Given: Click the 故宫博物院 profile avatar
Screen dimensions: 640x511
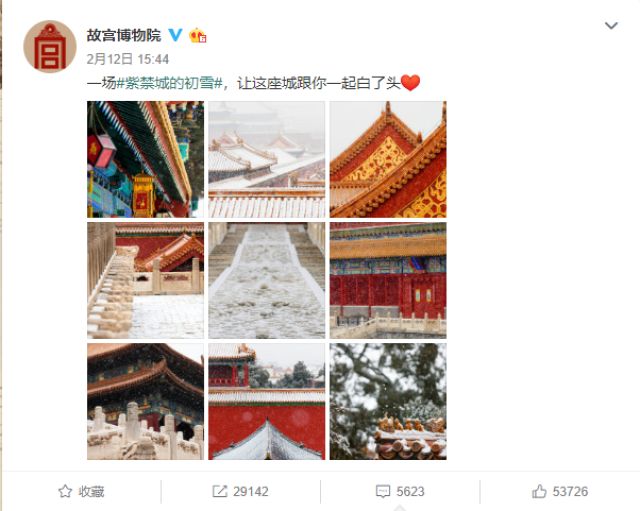Looking at the screenshot, I should (50, 46).
